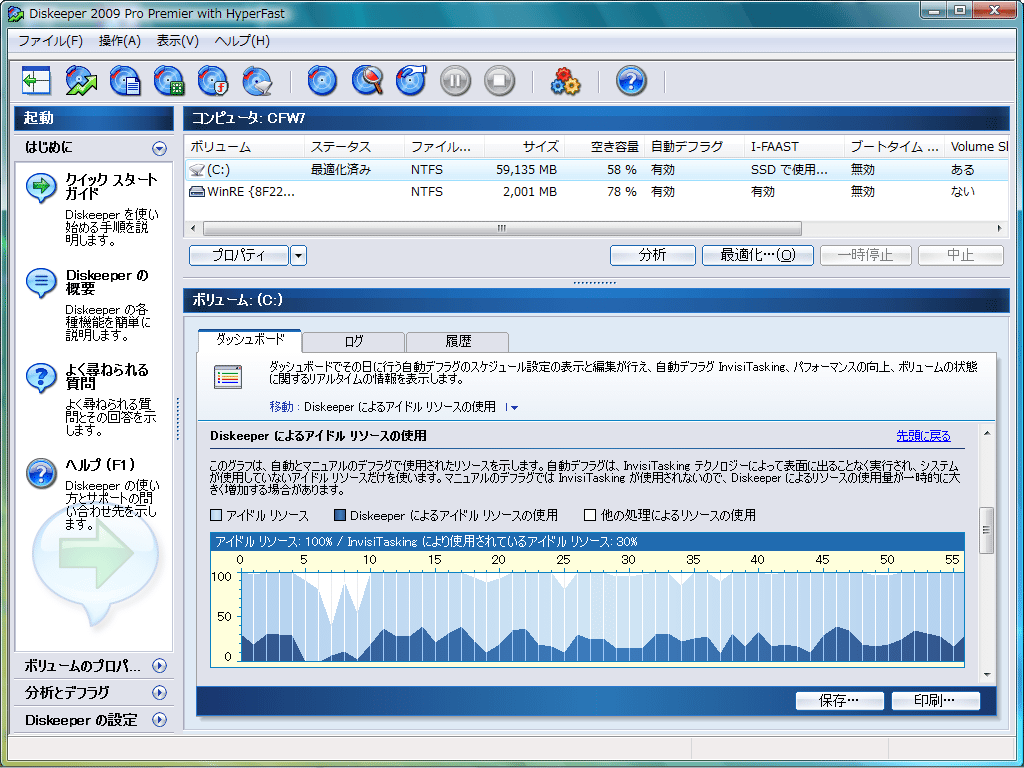Collapse the はじめに sidebar section
The width and height of the screenshot is (1024, 768).
click(x=159, y=148)
